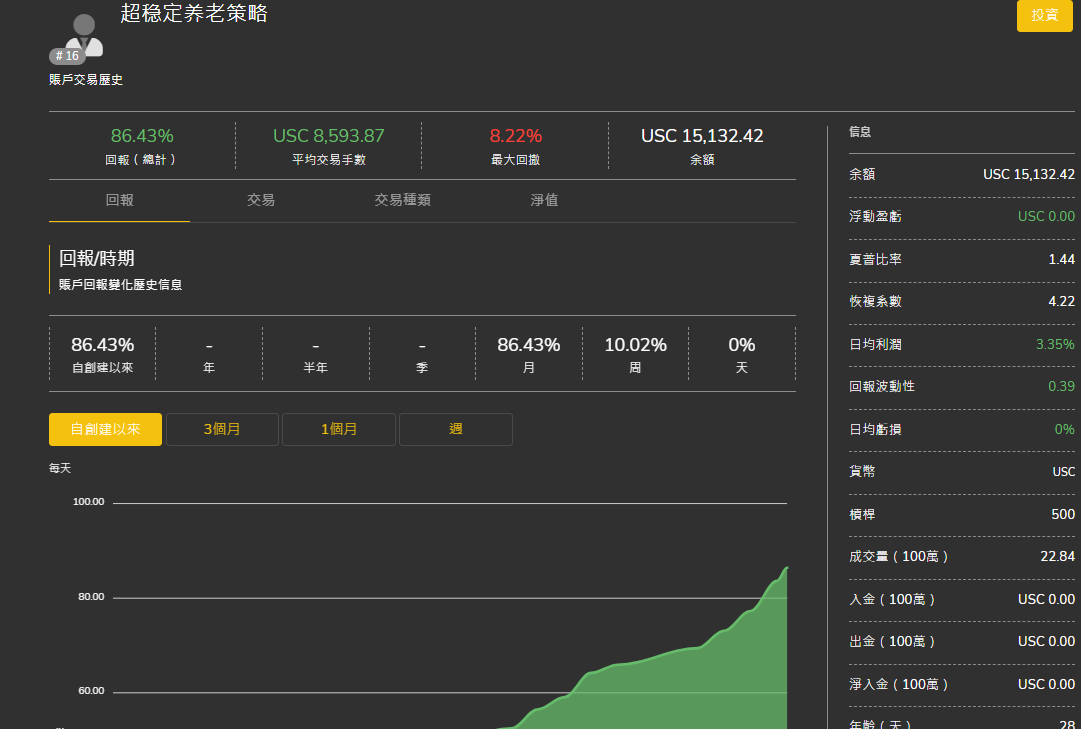The height and width of the screenshot is (729, 1081).
Task: Choose the 3個月 chart range
Action: pos(222,430)
